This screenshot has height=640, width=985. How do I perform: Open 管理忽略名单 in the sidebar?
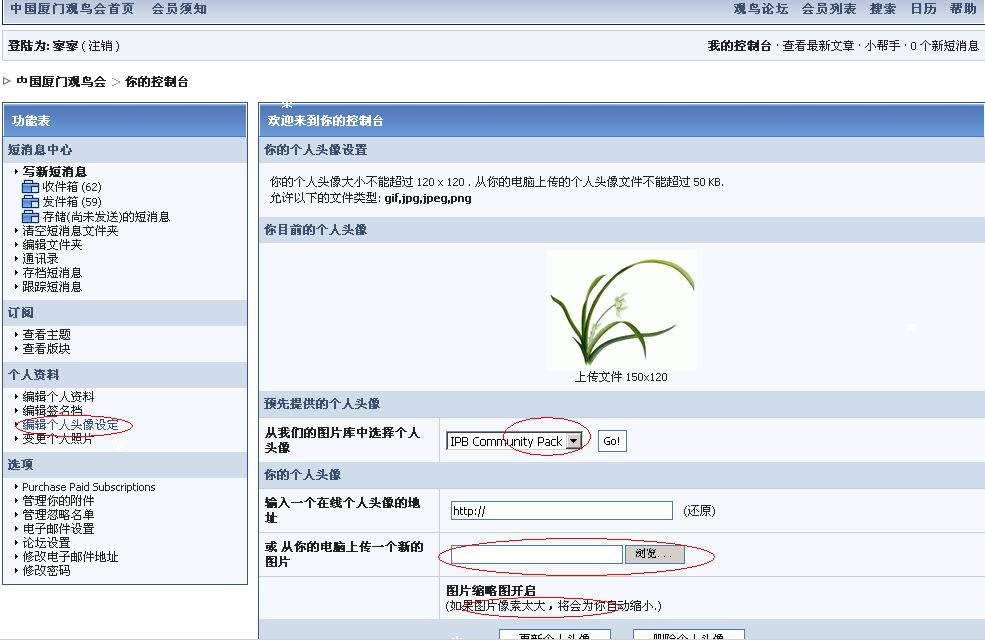click(x=58, y=514)
